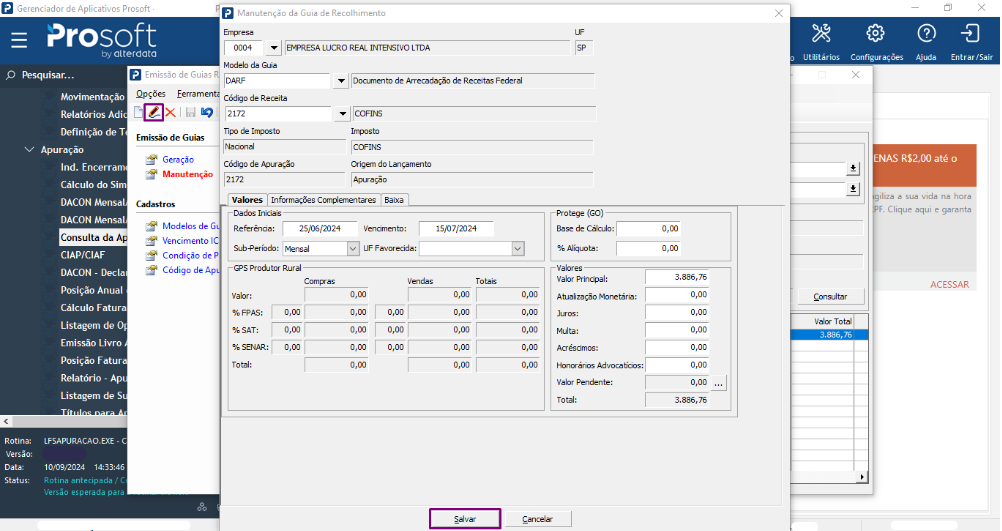This screenshot has width=1002, height=531.
Task: Open the hamburger menu beside Prosoft logo
Action: (x=19, y=40)
